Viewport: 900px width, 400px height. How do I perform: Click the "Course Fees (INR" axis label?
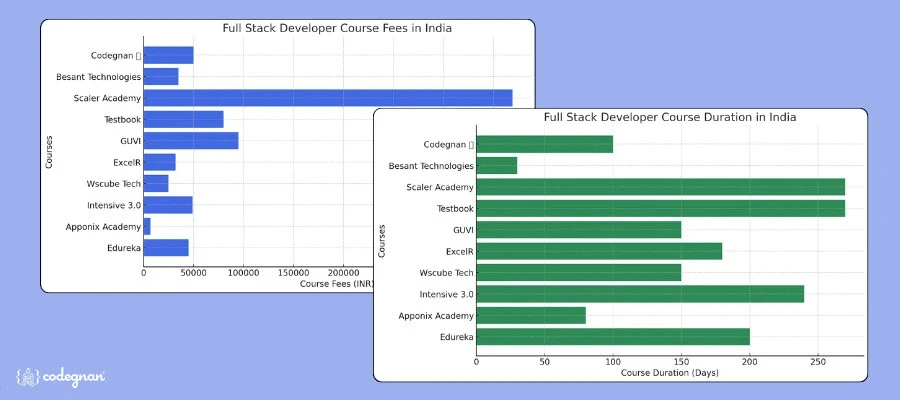pos(337,284)
